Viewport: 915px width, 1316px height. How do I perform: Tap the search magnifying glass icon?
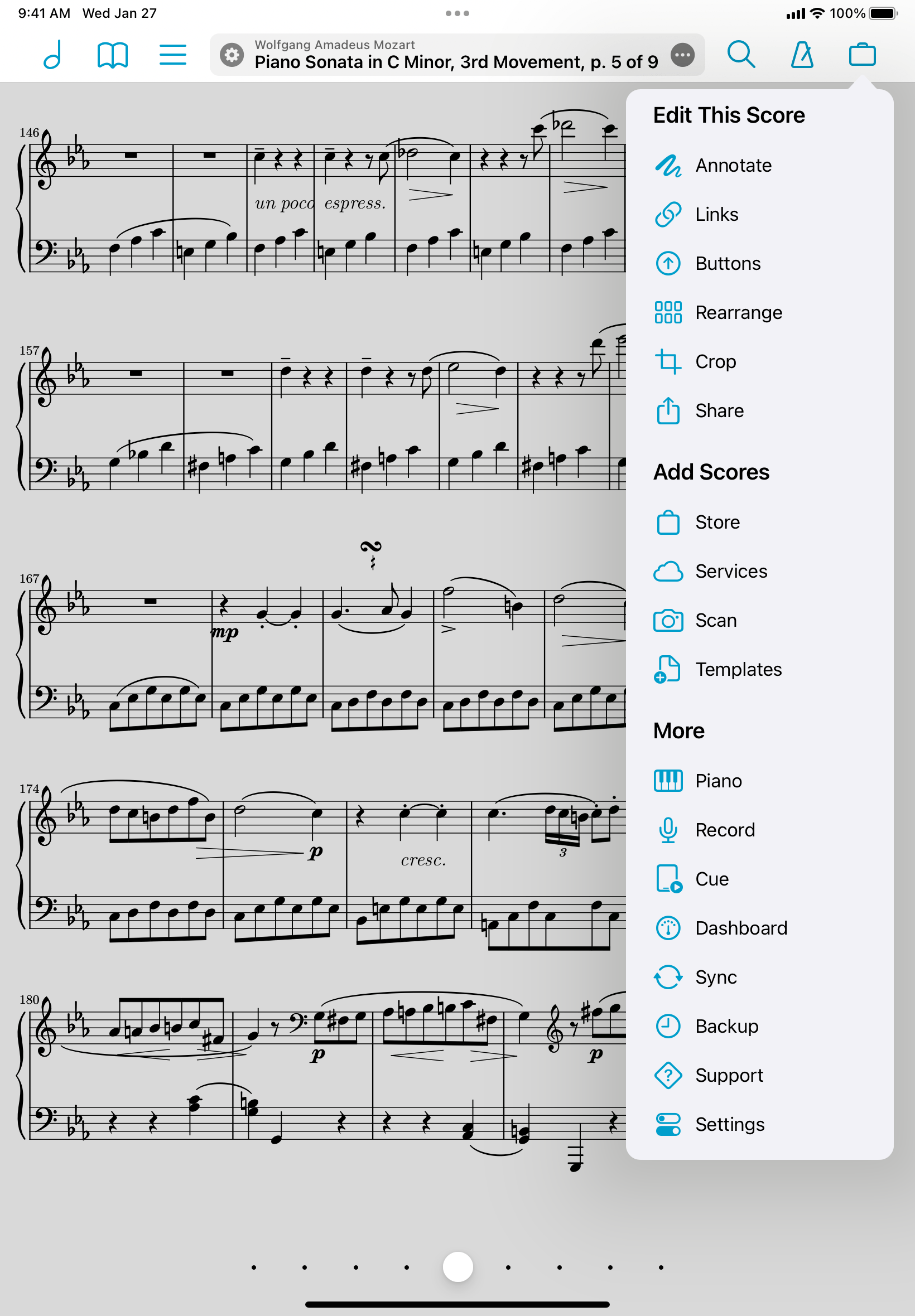coord(741,55)
